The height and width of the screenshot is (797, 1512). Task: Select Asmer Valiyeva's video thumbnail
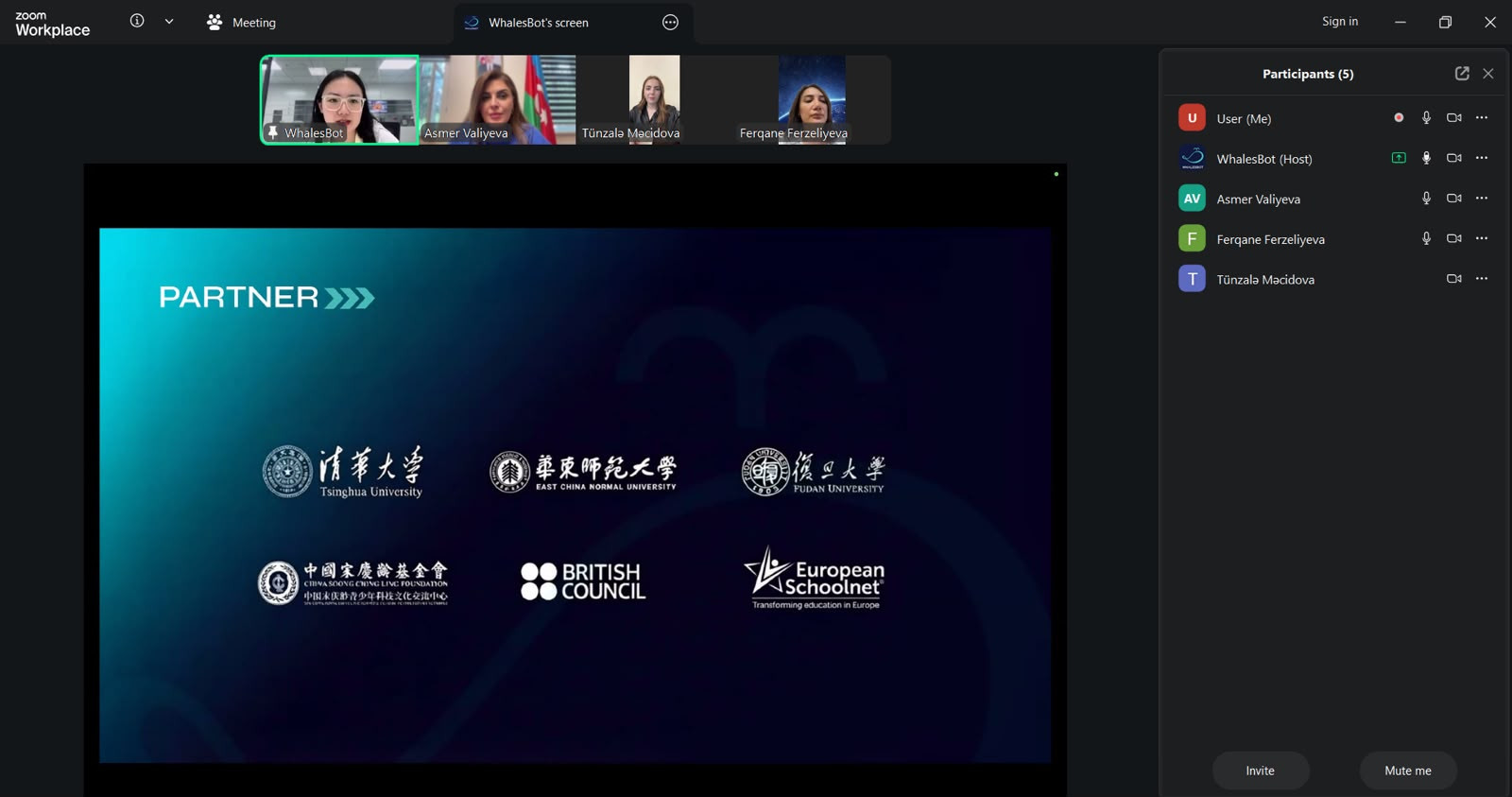coord(497,99)
